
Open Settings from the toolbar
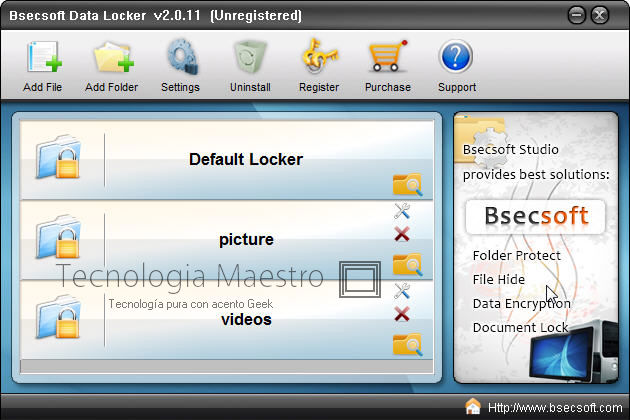(182, 56)
